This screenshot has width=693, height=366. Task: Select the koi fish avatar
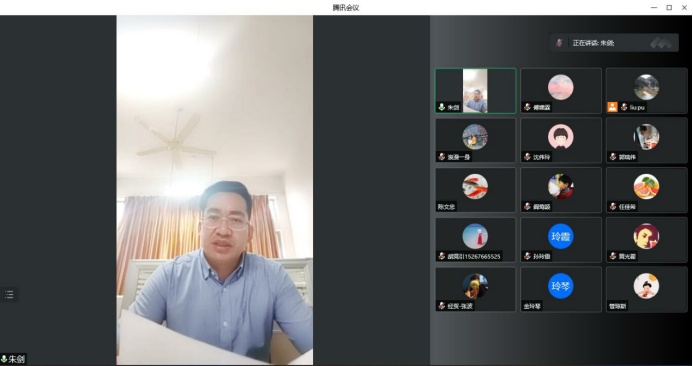475,186
